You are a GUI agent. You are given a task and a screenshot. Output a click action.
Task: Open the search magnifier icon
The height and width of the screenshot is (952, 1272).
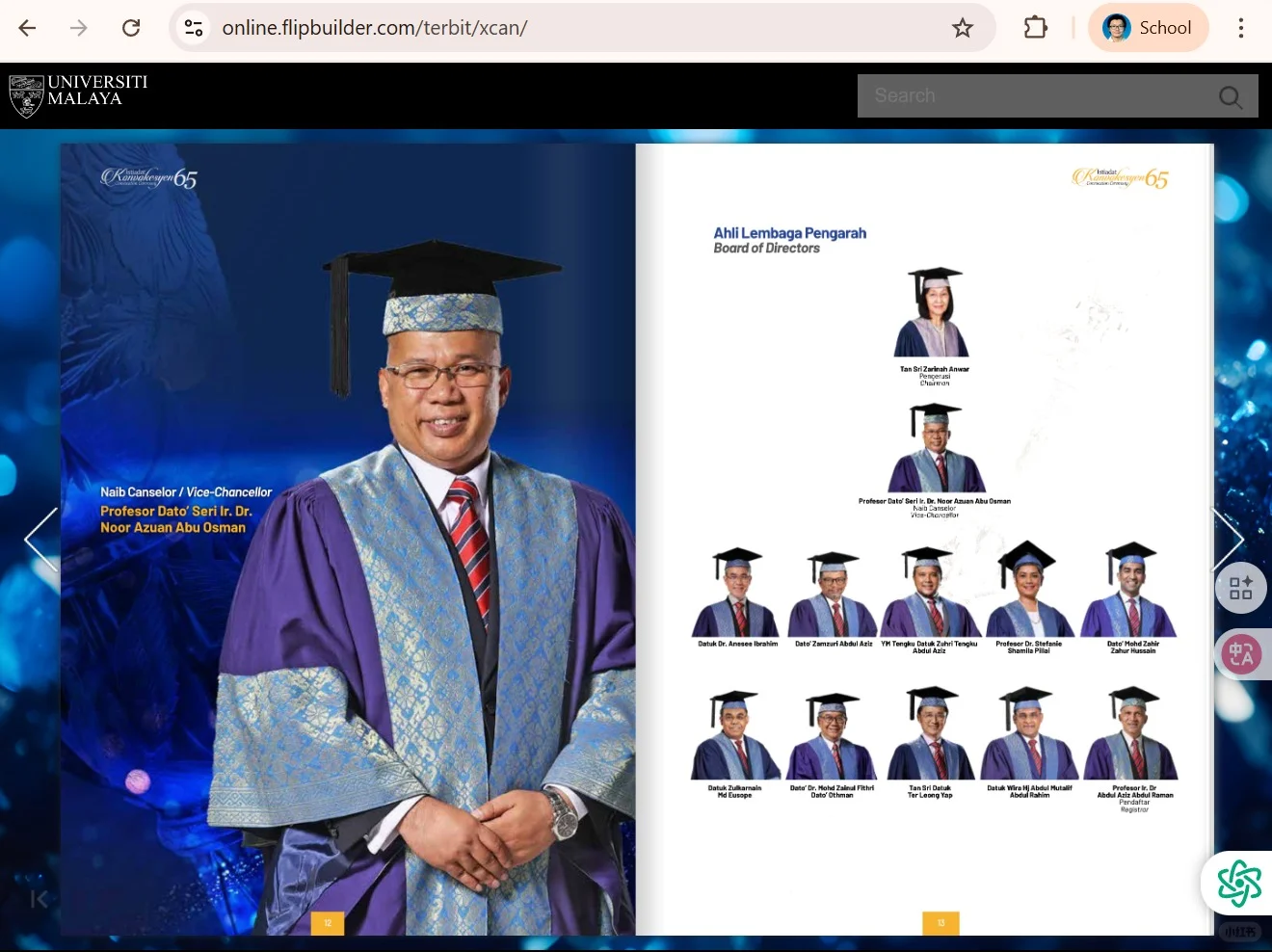pyautogui.click(x=1230, y=95)
